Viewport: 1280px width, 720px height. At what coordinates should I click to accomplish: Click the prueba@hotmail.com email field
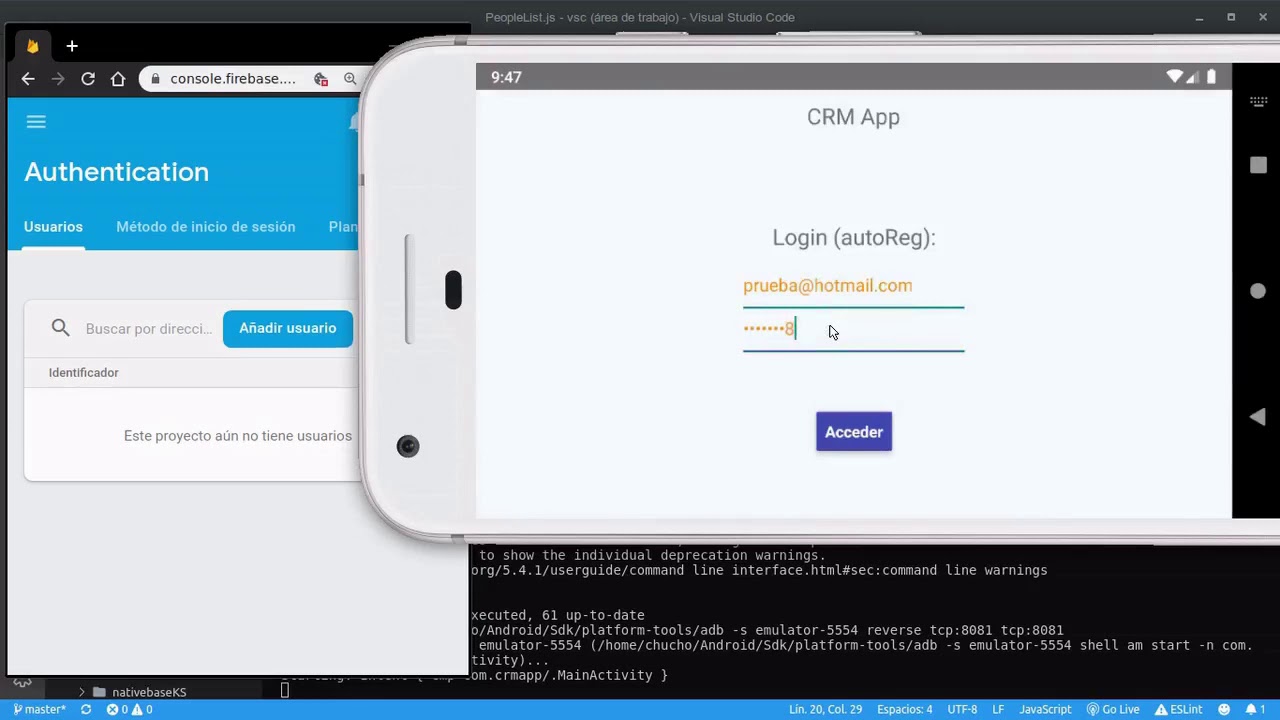[x=853, y=286]
